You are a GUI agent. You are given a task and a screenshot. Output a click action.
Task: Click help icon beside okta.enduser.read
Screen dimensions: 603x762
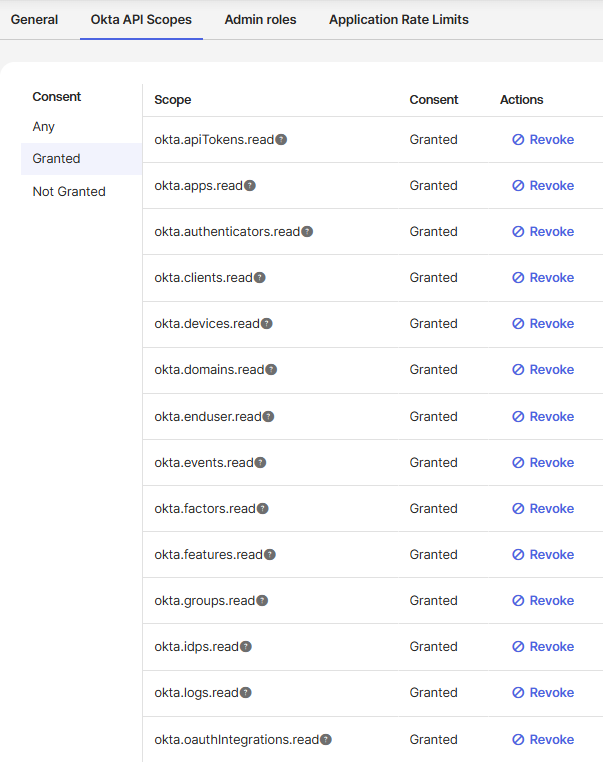click(268, 417)
